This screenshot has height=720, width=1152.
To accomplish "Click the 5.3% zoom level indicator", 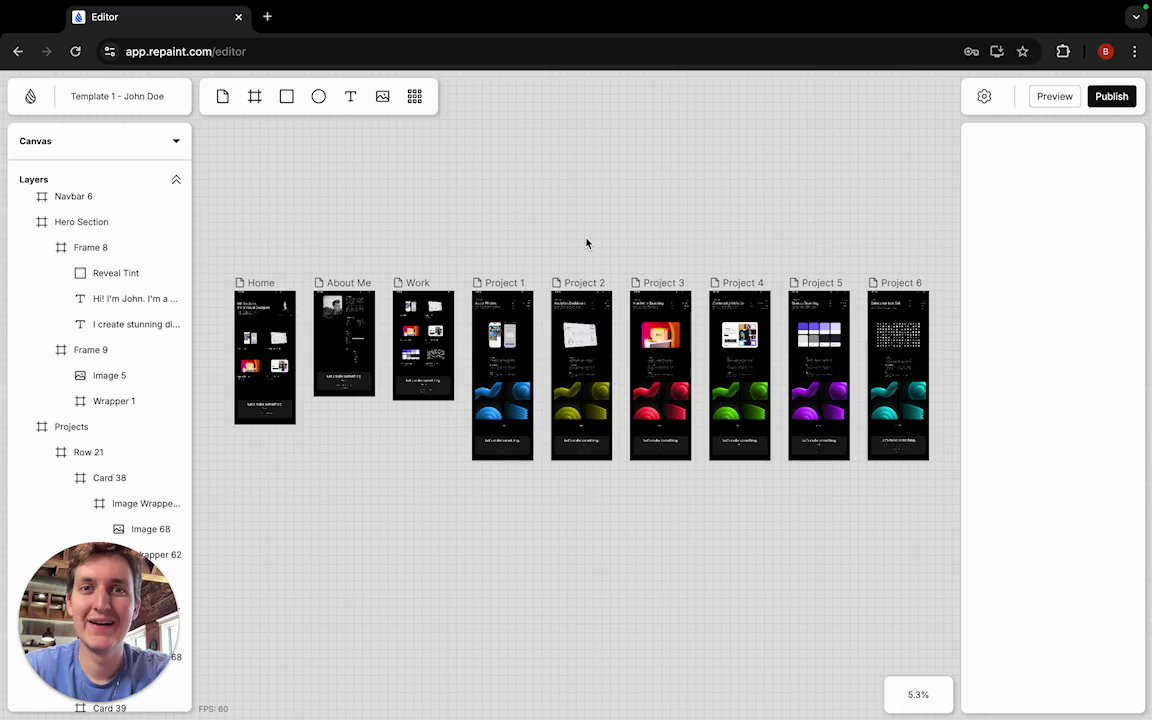I will tap(918, 694).
